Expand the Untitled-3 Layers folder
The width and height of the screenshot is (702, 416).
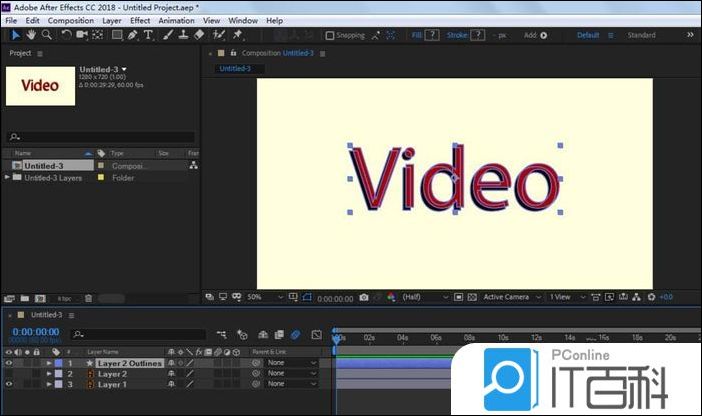8,177
